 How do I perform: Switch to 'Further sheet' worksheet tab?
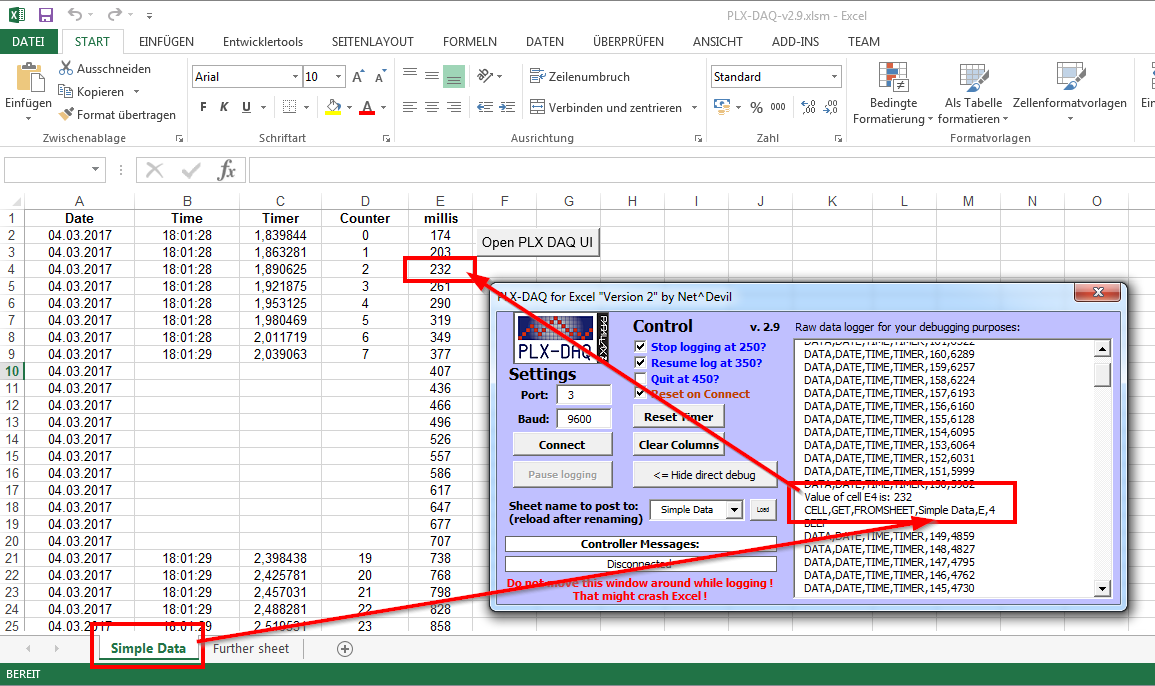(x=251, y=648)
